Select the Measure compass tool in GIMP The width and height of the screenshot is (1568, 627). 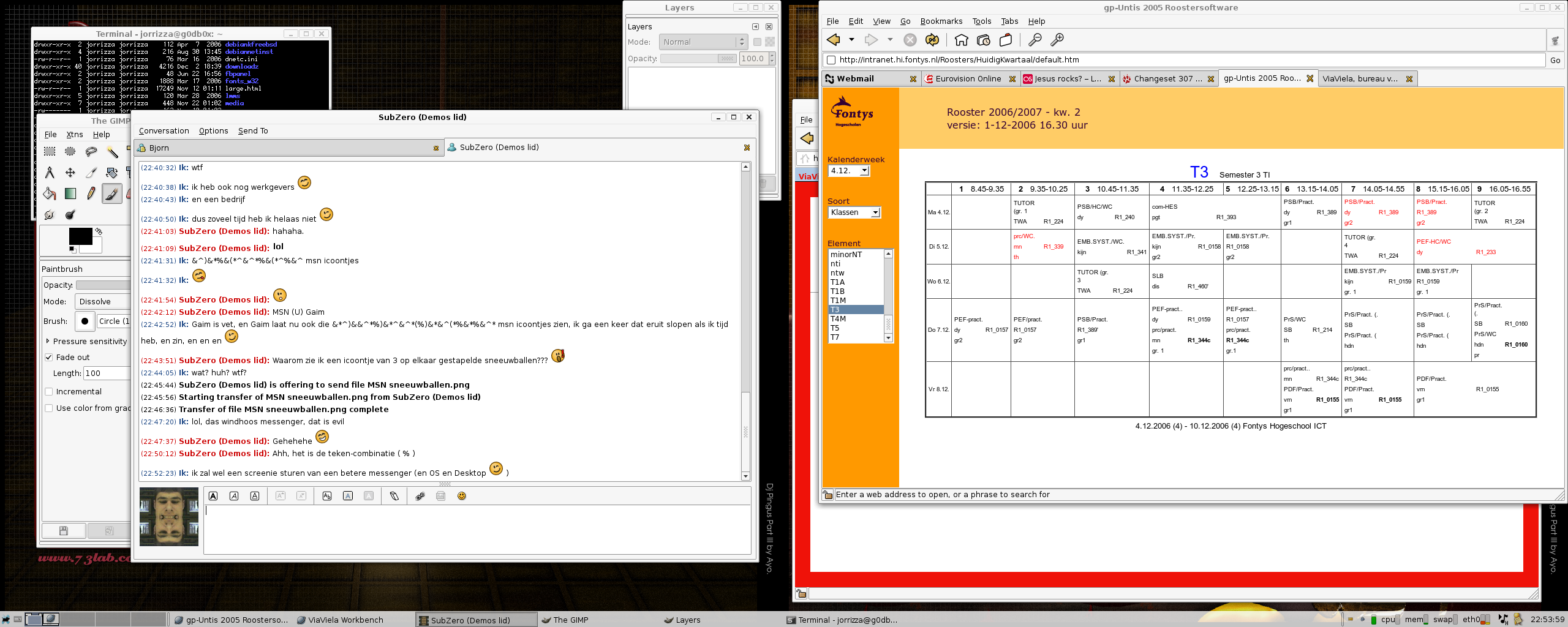click(x=50, y=173)
